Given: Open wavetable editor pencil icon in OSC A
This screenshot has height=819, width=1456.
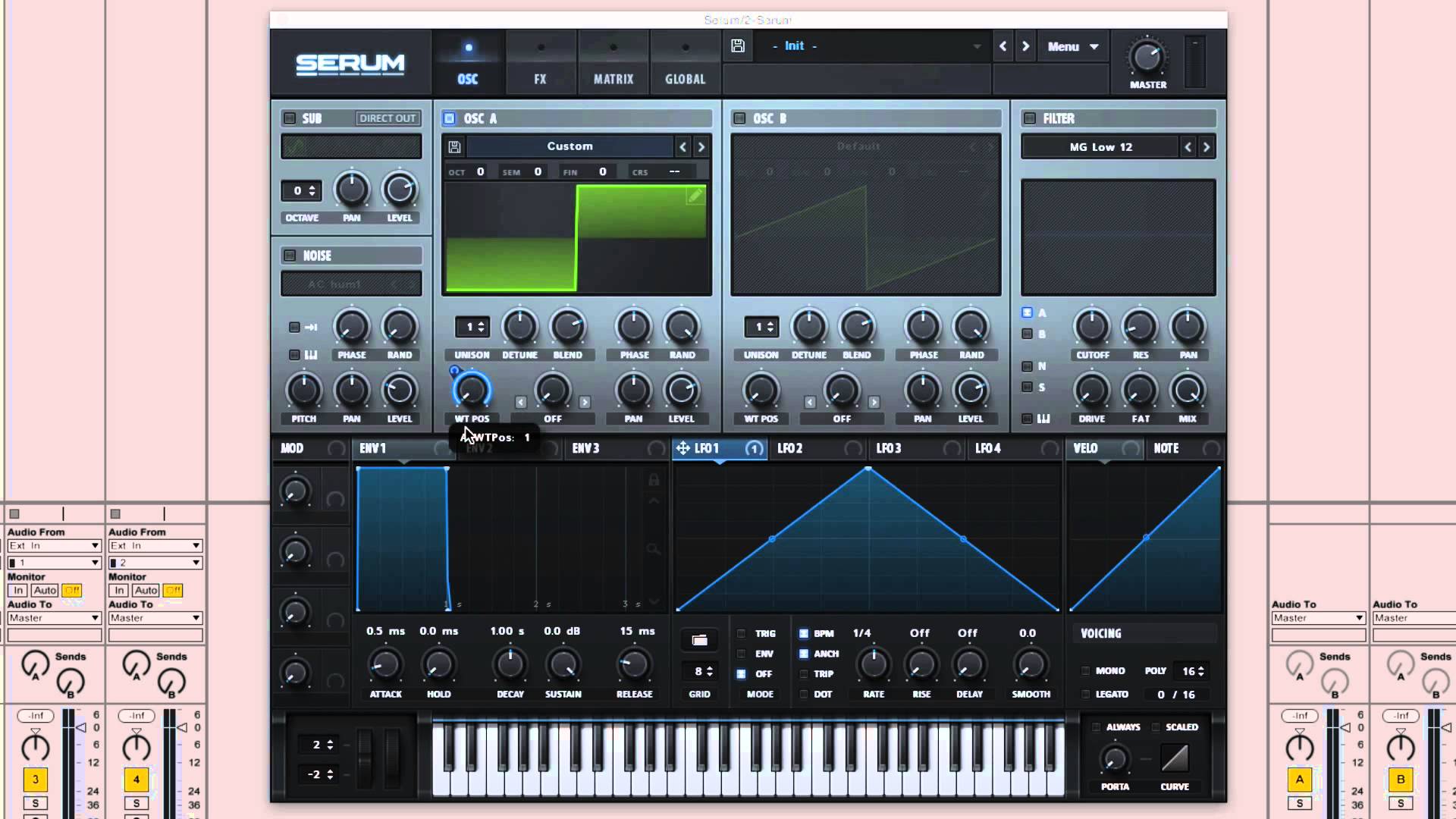Looking at the screenshot, I should click(x=695, y=196).
